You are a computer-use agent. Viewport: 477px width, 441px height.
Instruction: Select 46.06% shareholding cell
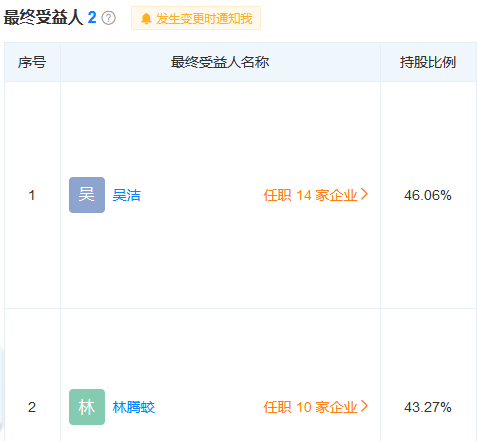point(428,195)
